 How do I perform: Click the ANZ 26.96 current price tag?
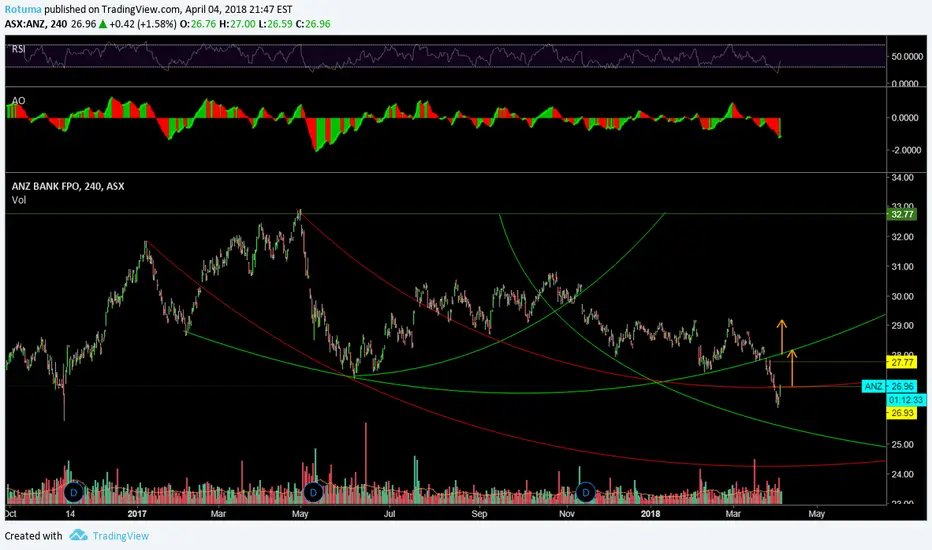click(889, 386)
